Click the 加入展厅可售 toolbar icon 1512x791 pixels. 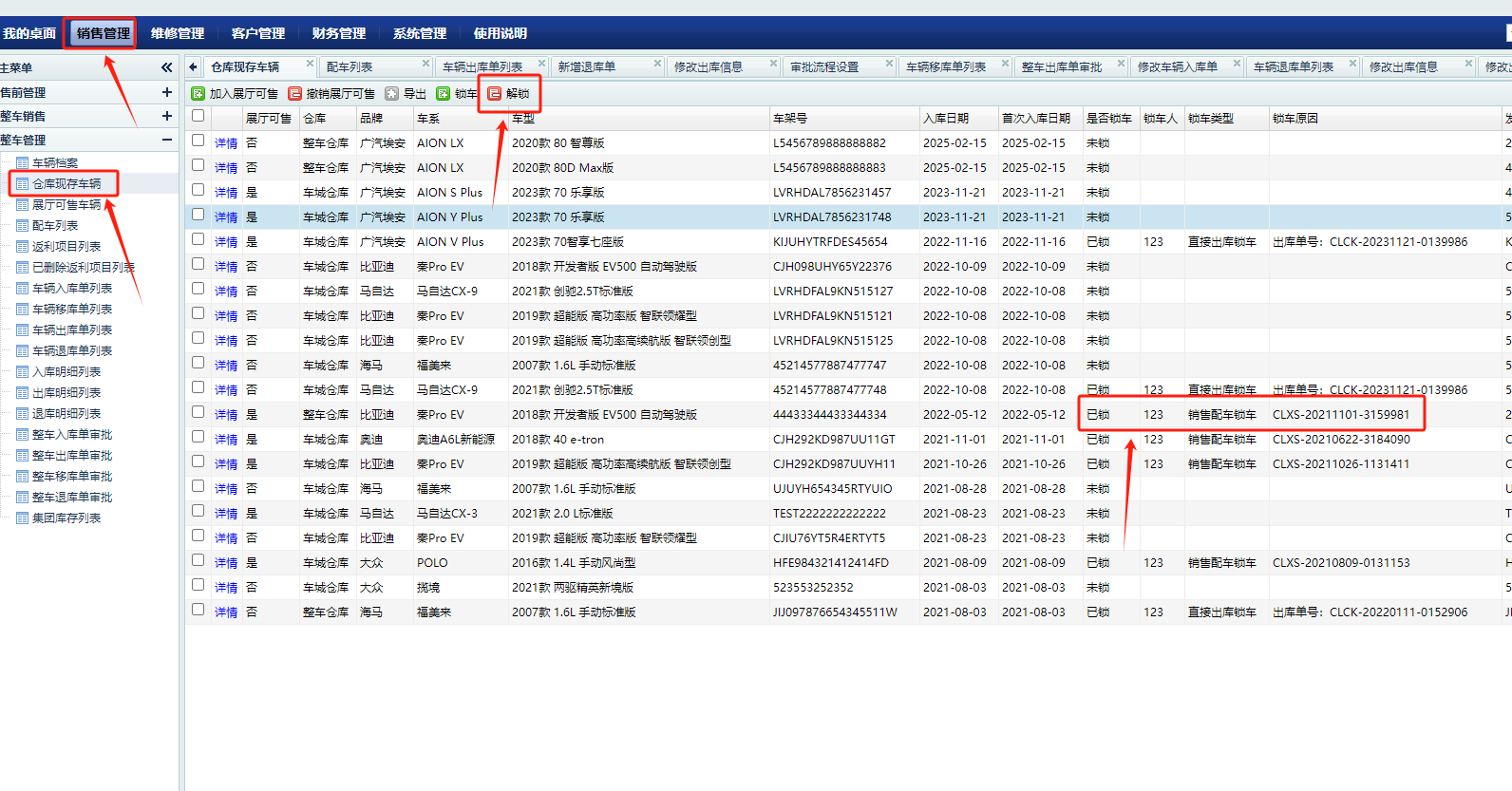[x=198, y=94]
